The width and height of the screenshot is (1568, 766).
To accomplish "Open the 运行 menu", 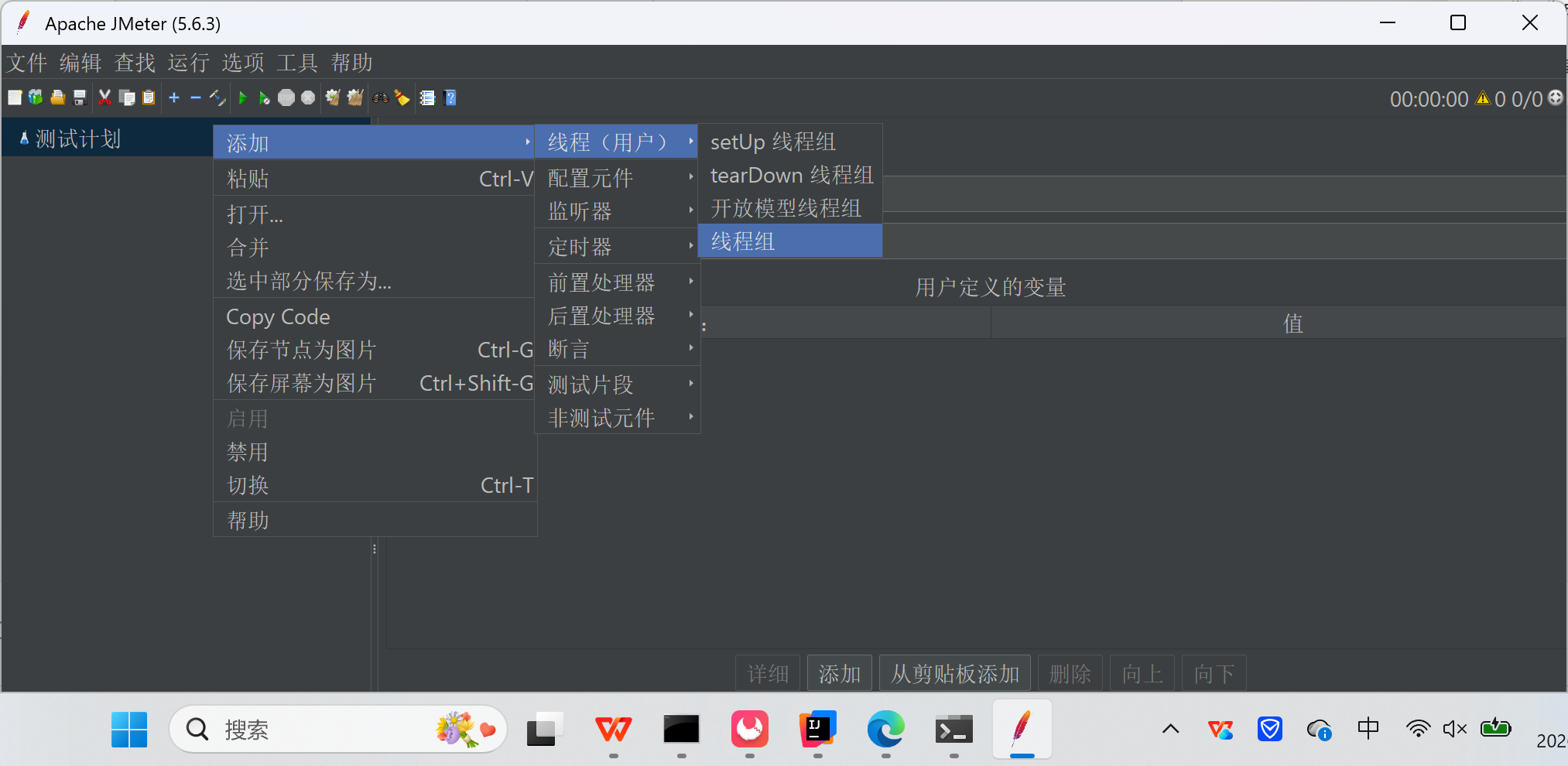I will click(x=189, y=63).
